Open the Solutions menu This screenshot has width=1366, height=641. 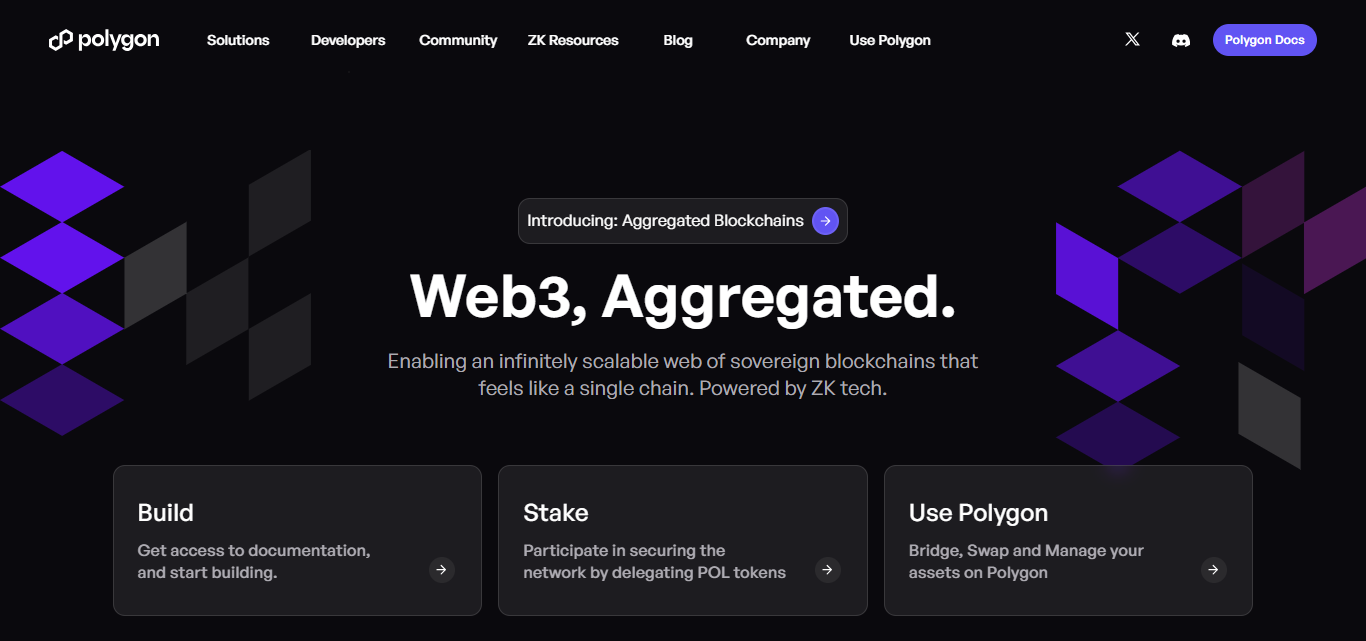pos(238,40)
